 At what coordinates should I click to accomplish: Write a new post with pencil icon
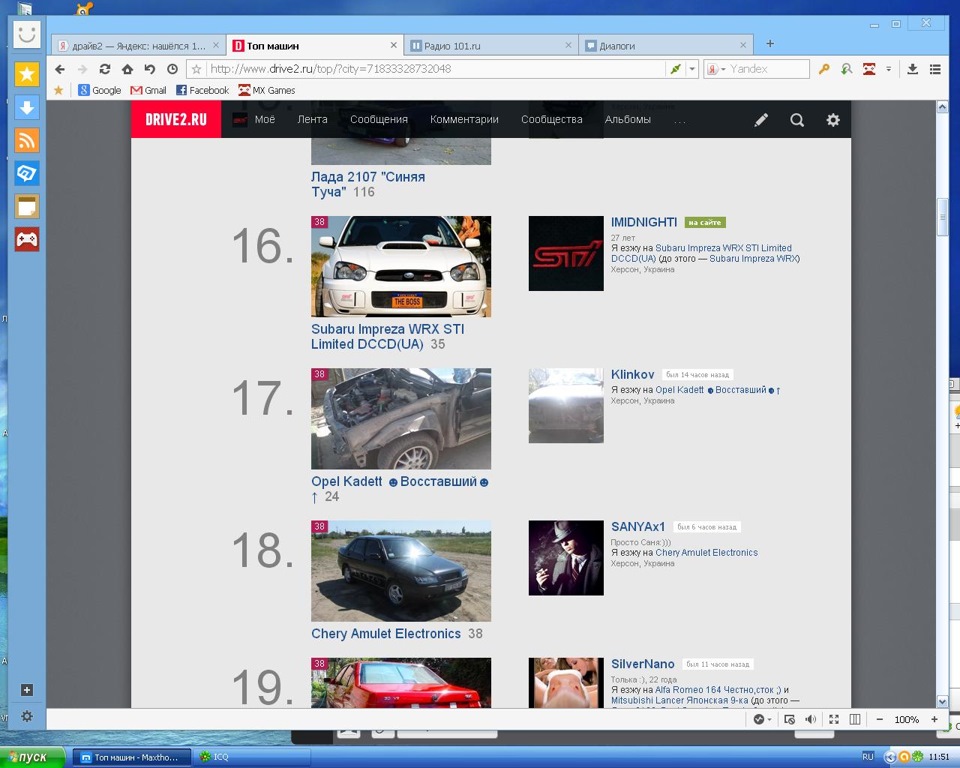(x=761, y=120)
